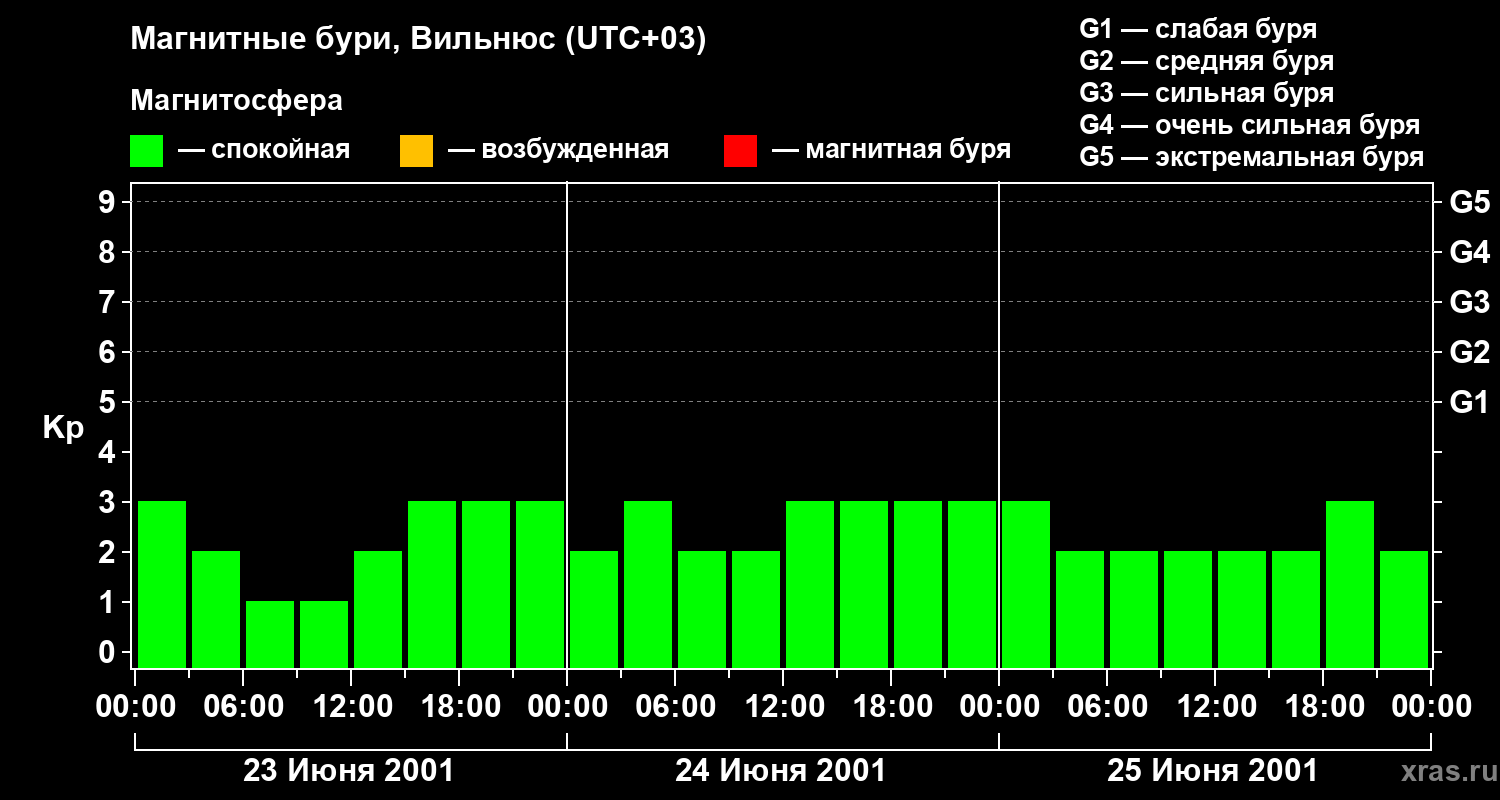
Task: Click the red 'магнитная буря' legend swatch
Action: (x=740, y=151)
